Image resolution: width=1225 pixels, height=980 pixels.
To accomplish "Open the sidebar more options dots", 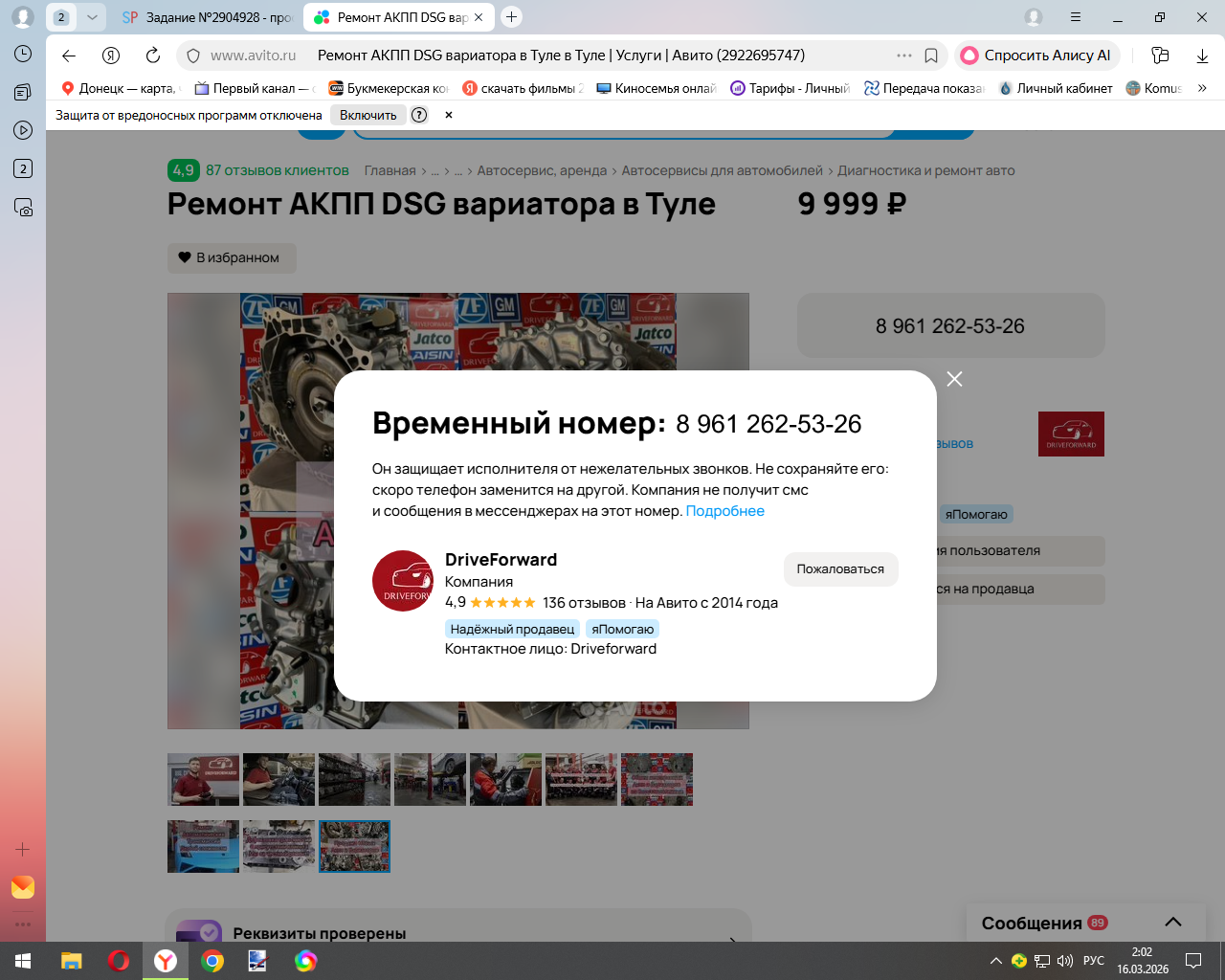I will [x=23, y=924].
